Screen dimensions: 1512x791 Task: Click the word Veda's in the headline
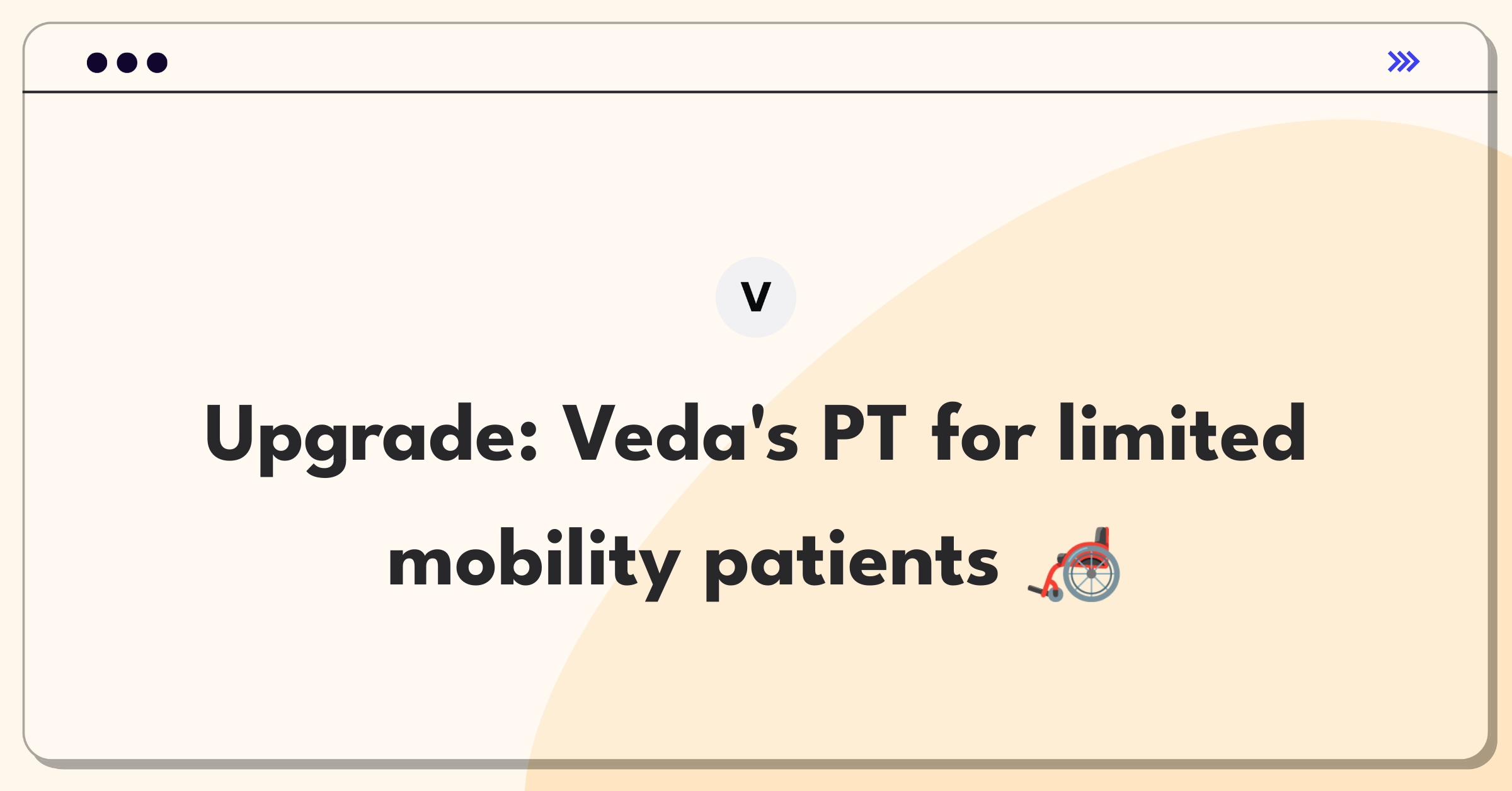point(680,433)
